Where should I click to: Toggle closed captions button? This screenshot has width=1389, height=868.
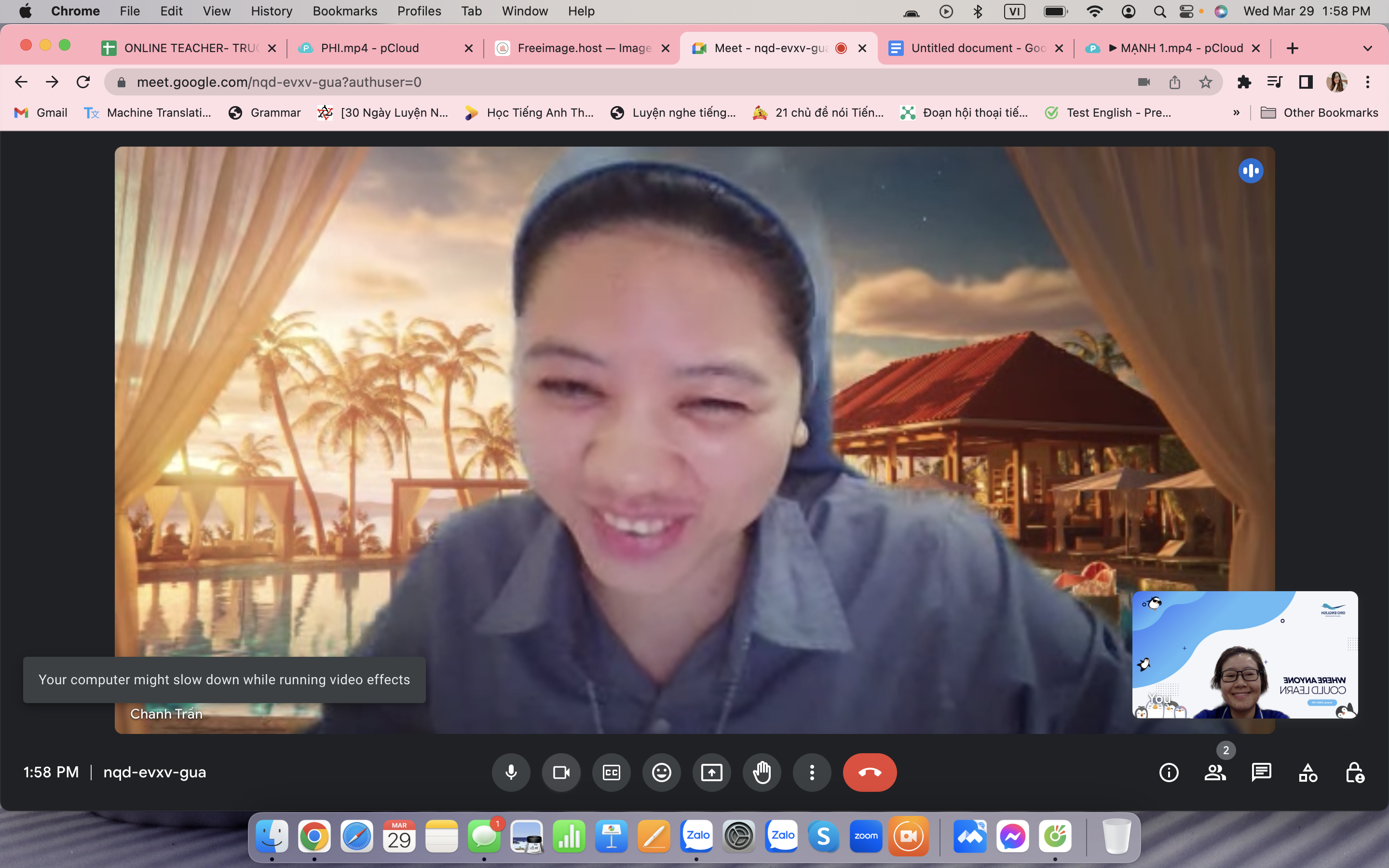pos(611,772)
